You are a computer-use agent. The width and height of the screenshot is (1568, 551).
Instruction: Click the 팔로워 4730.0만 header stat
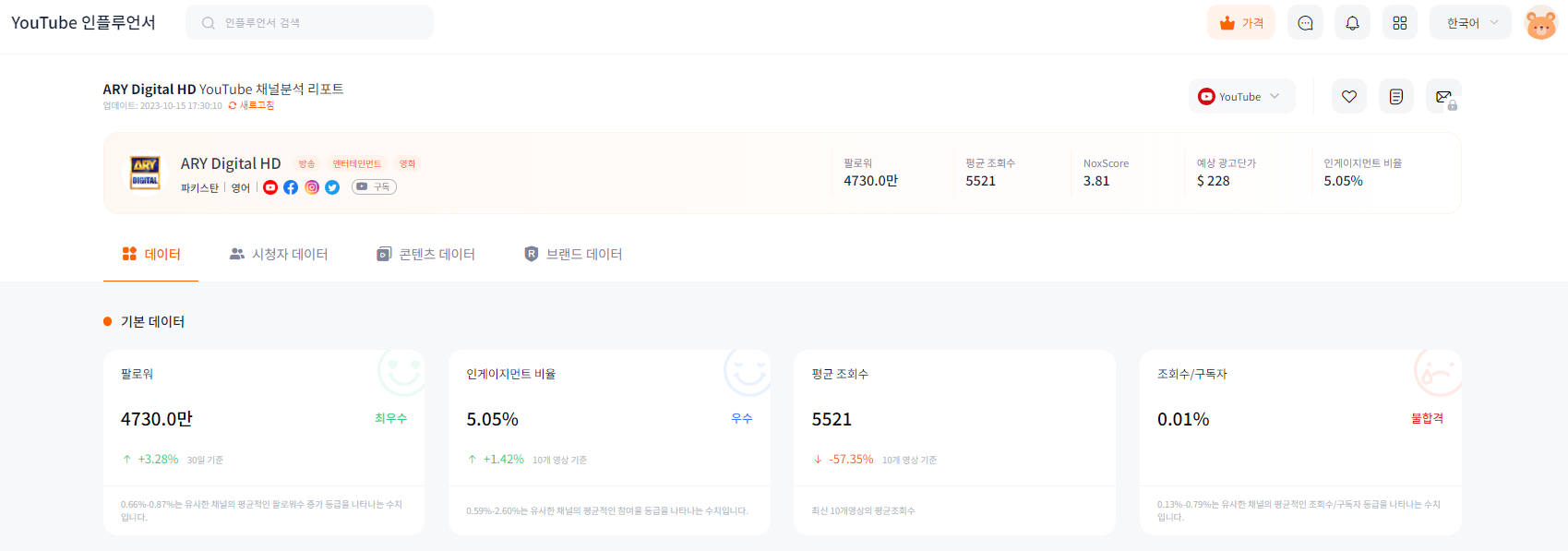click(870, 173)
